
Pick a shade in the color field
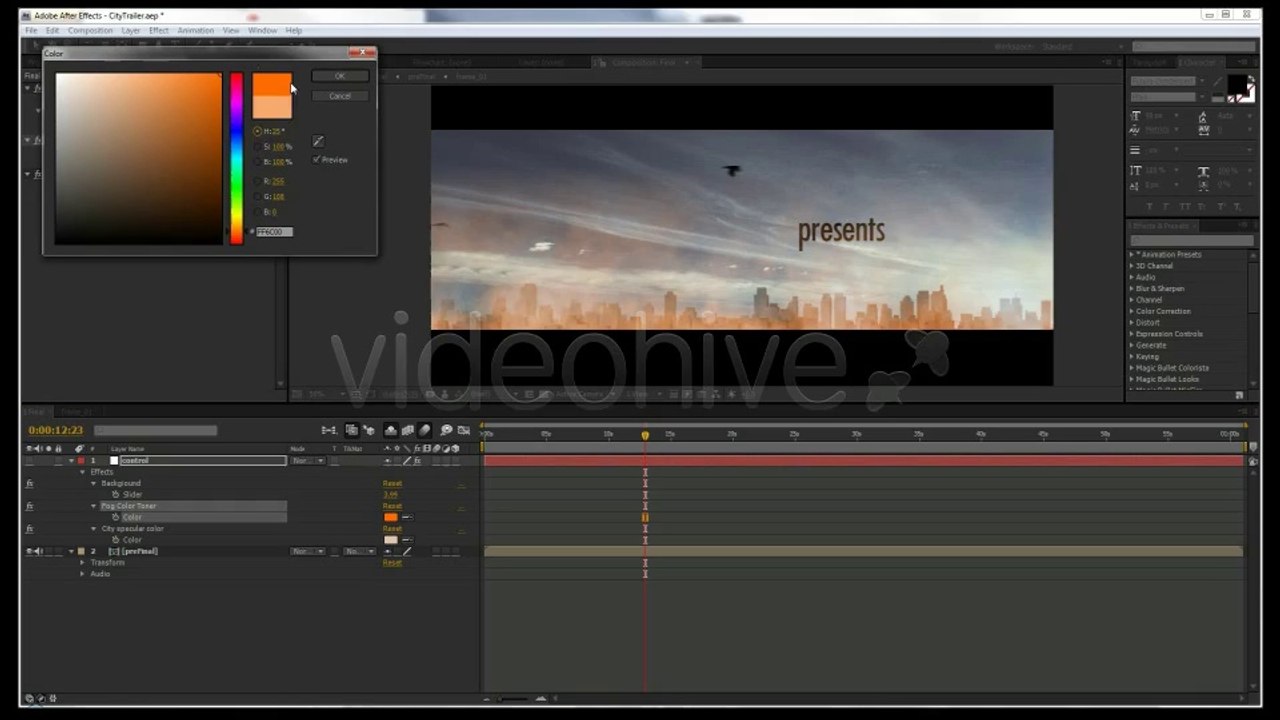pyautogui.click(x=139, y=158)
